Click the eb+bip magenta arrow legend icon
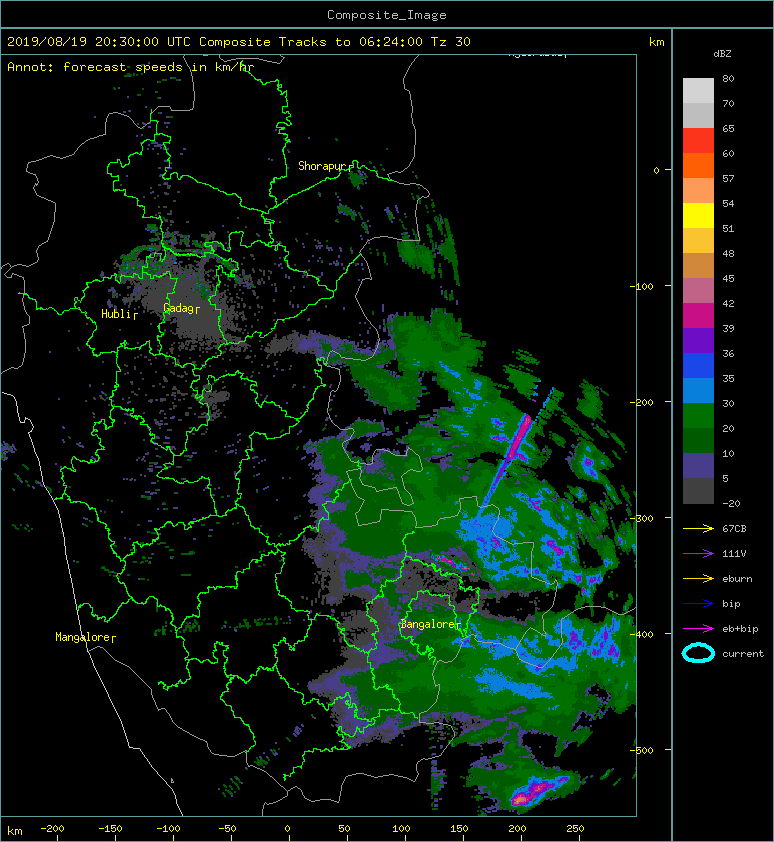The height and width of the screenshot is (842, 774). 698,628
